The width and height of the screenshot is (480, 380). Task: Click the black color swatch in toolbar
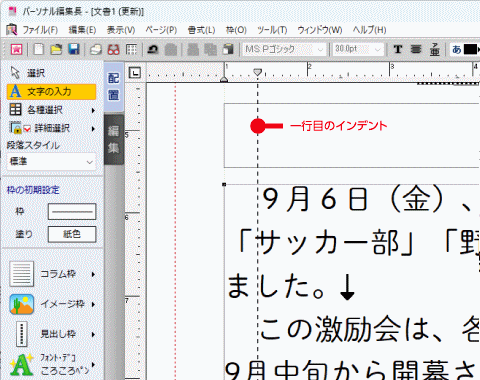(x=470, y=49)
